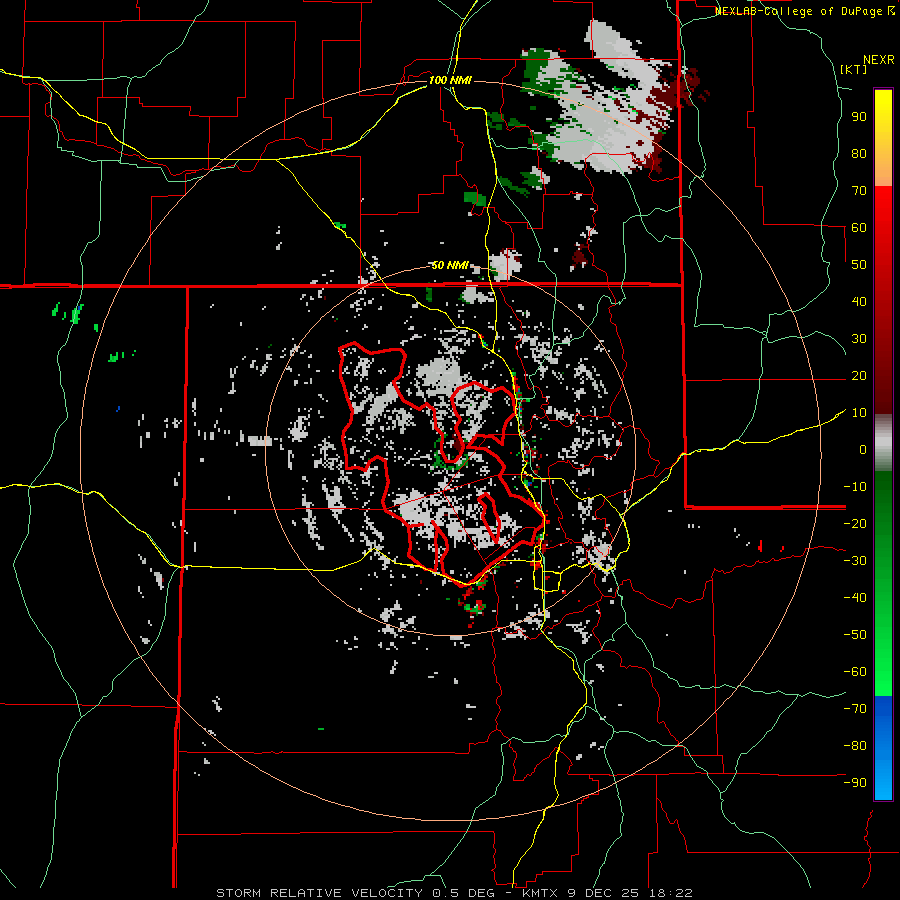Click the 50 value on the velocity scale
900x900 pixels.
coord(859,265)
